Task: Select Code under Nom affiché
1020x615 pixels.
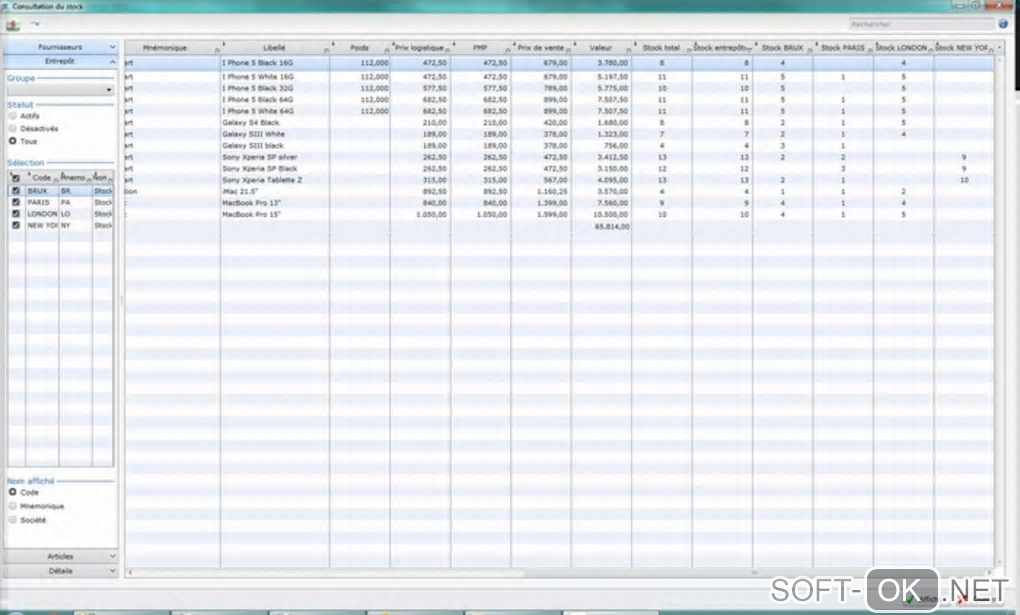Action: pos(12,492)
